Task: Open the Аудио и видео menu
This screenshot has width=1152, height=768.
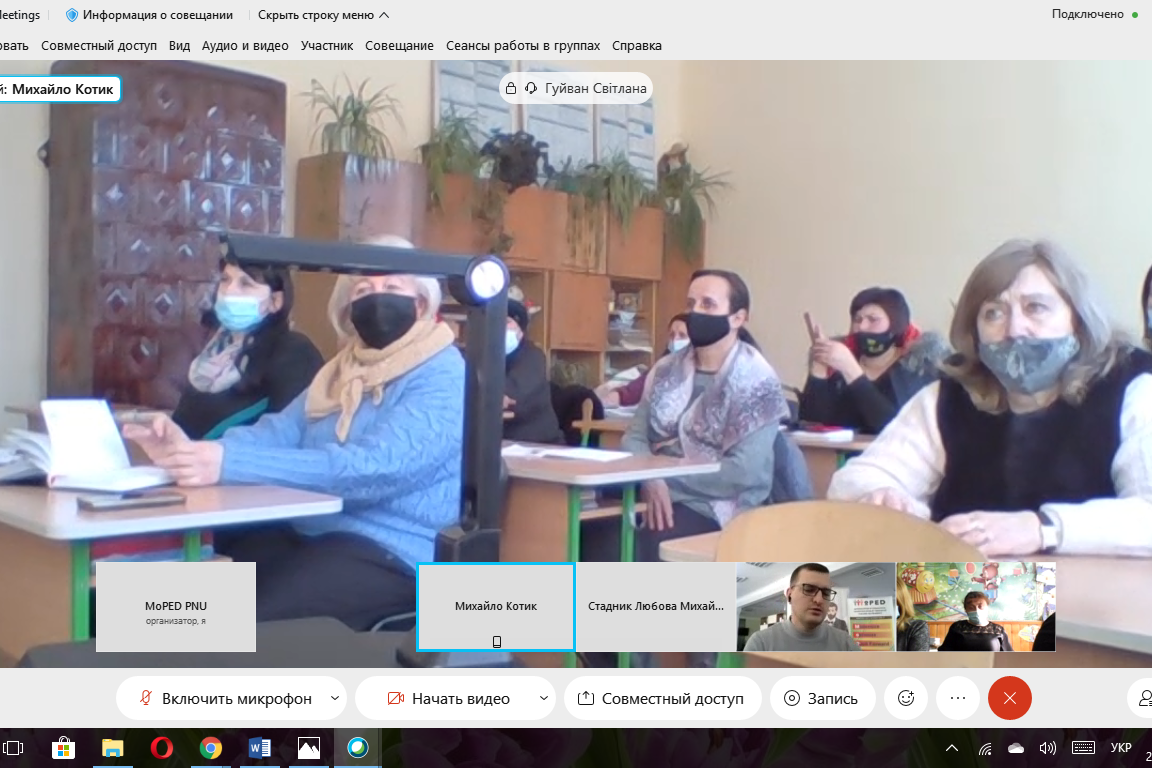Action: click(245, 46)
